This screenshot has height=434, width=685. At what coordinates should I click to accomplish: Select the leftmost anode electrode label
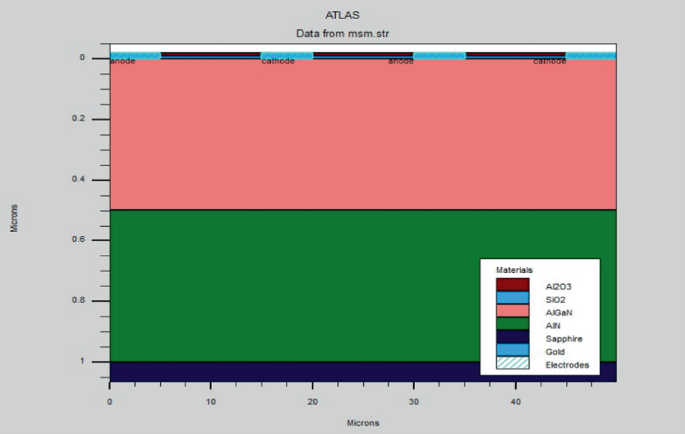[x=123, y=61]
